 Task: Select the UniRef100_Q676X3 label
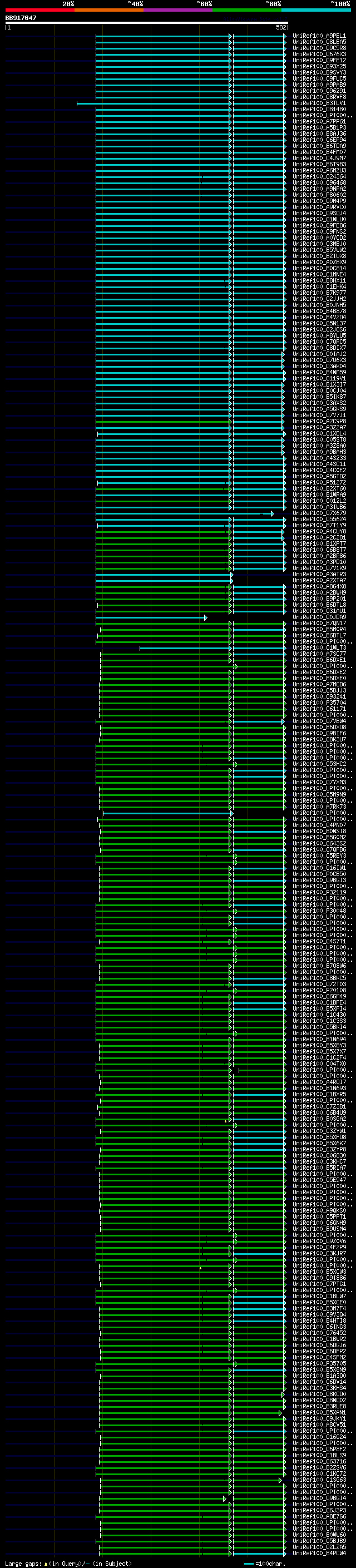pos(319,54)
